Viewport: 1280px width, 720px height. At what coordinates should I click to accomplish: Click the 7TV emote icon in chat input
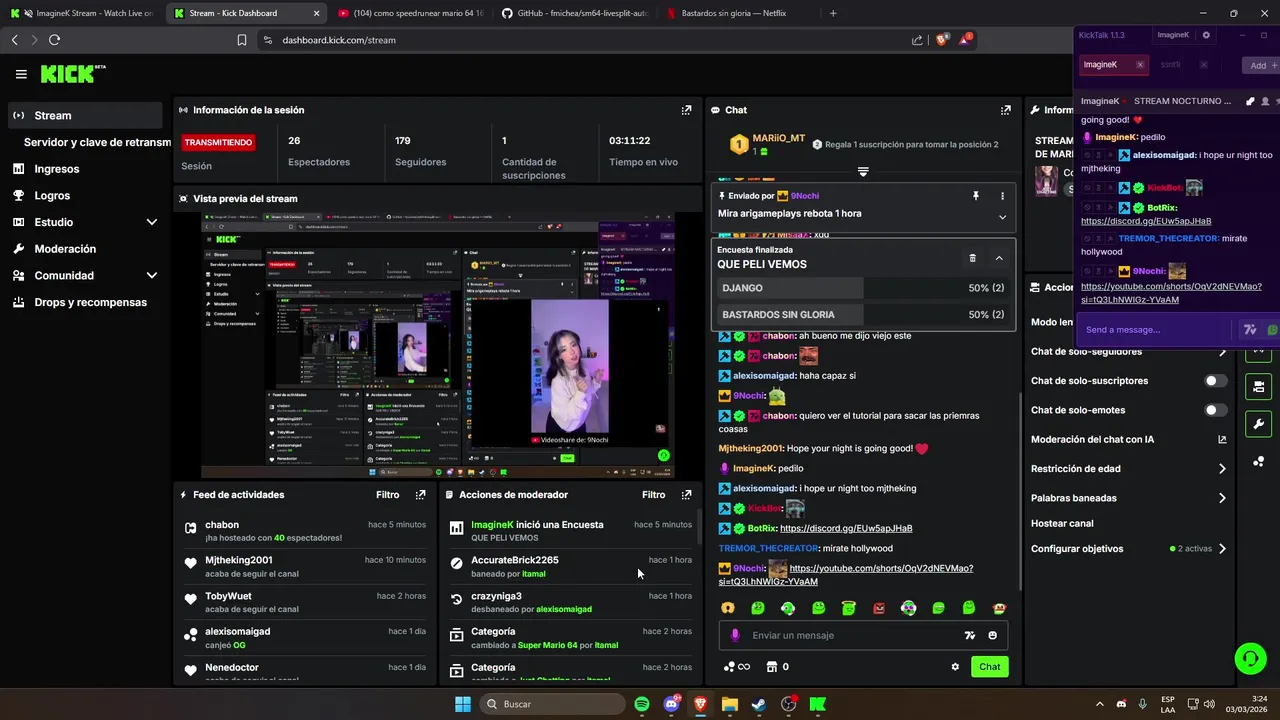(x=969, y=635)
